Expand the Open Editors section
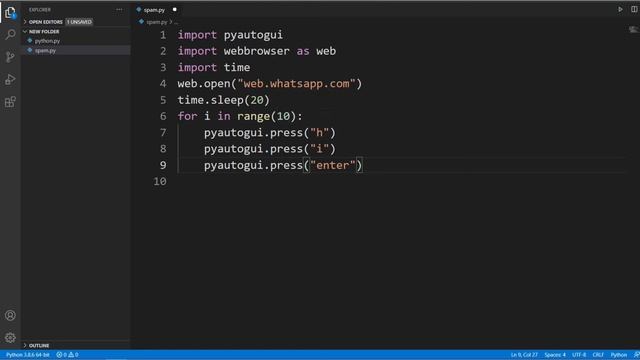The width and height of the screenshot is (640, 360). [46, 22]
